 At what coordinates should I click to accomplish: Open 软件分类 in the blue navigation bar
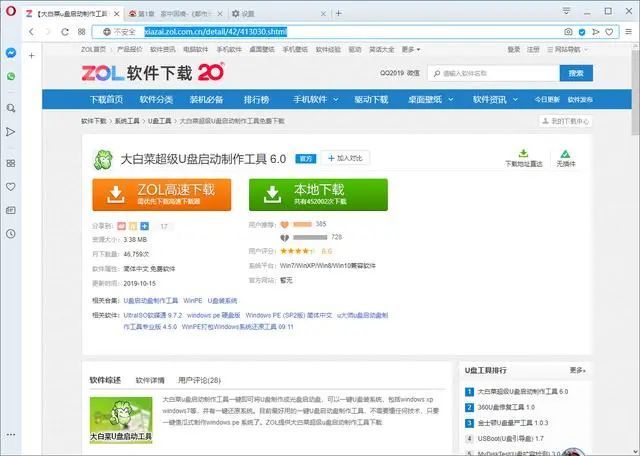coord(156,99)
